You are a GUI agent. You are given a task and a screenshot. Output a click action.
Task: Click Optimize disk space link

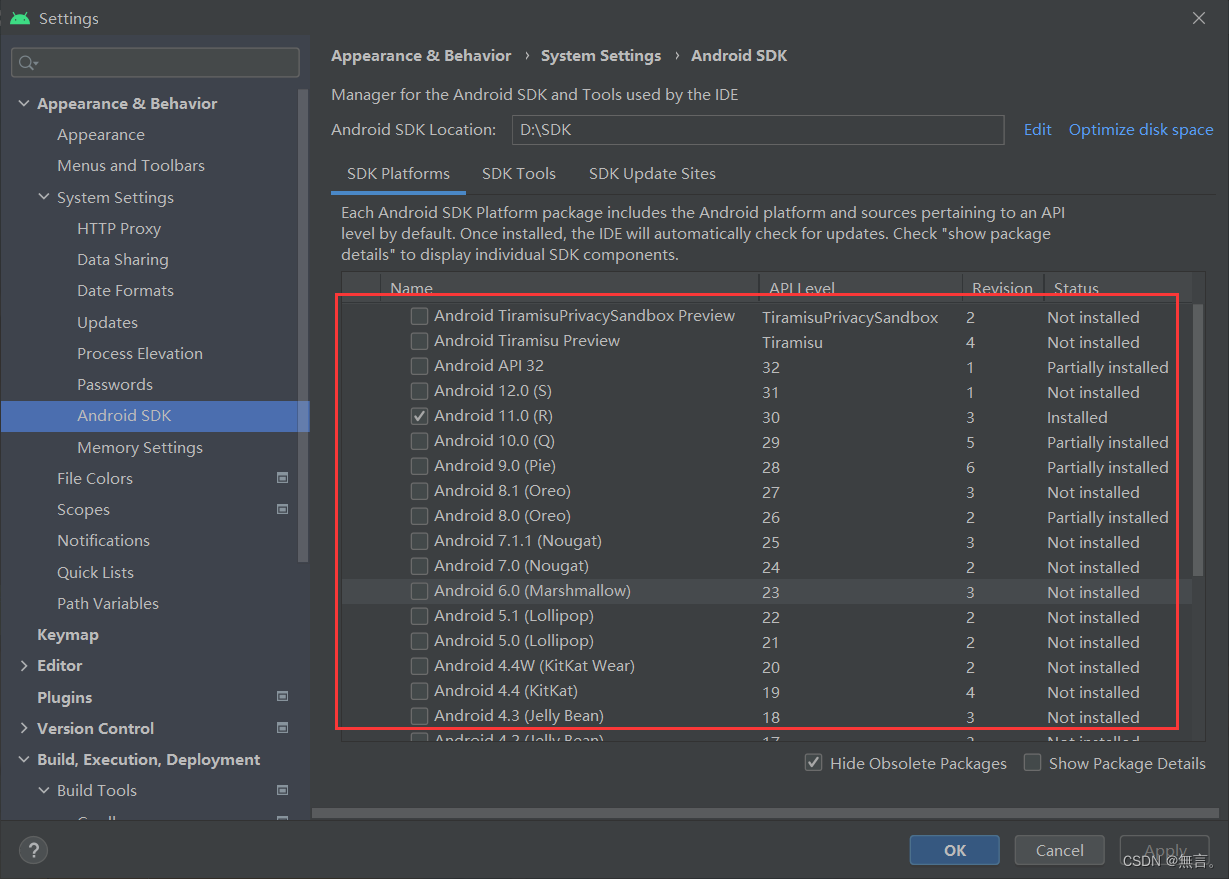(1141, 129)
